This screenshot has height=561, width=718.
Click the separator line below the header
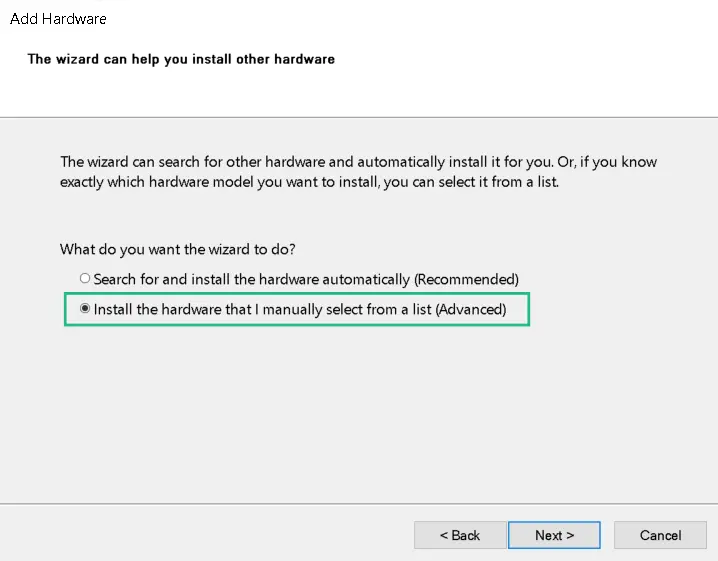pos(359,117)
